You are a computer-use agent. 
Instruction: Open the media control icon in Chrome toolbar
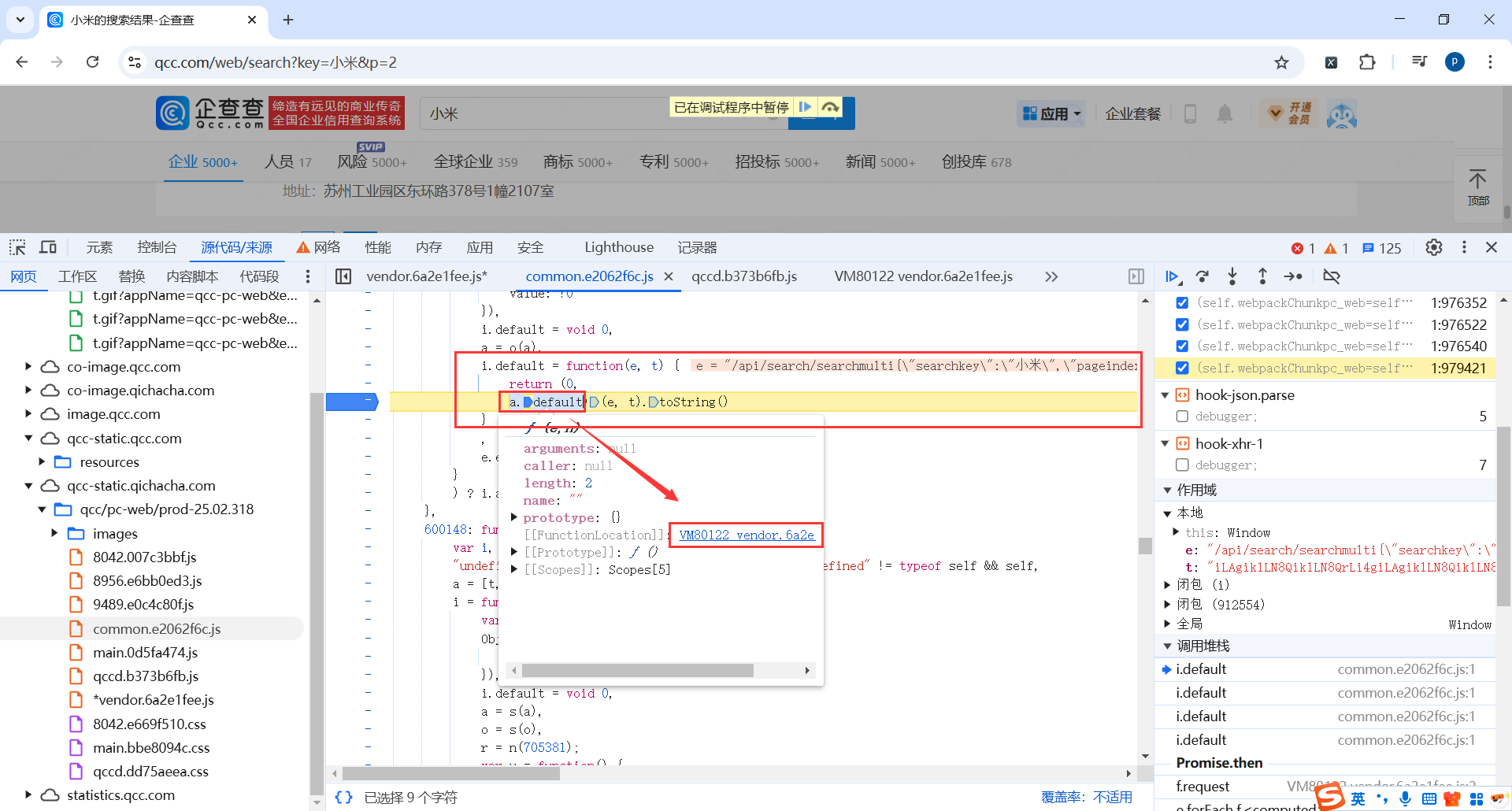[x=1420, y=62]
